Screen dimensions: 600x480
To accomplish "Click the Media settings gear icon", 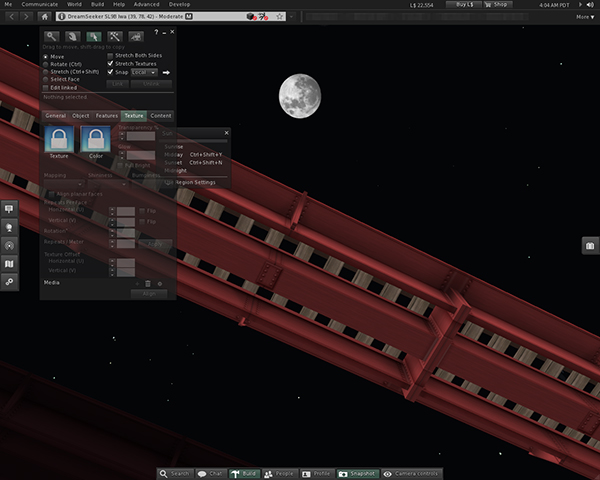I will point(160,284).
